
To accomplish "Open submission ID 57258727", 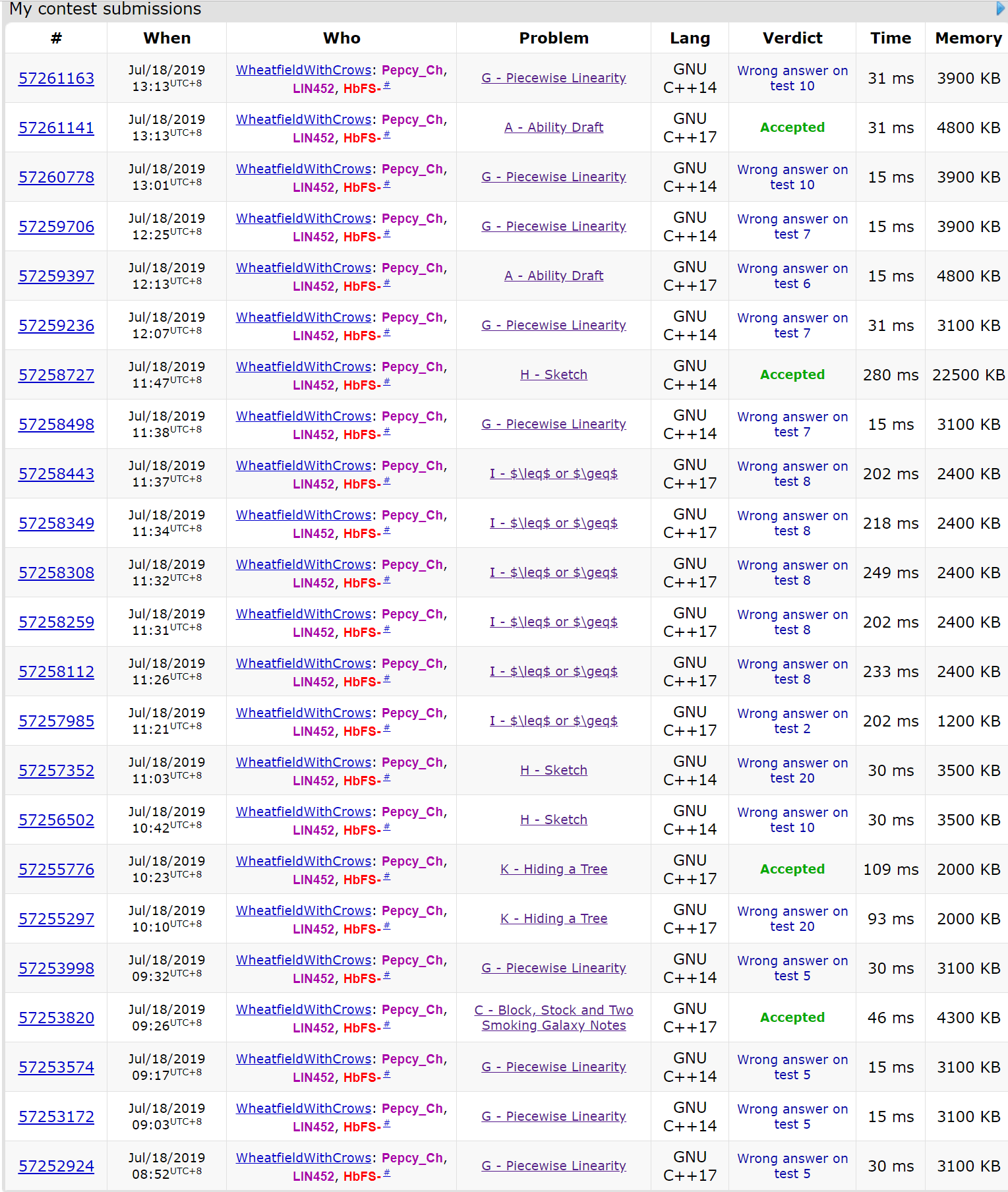I will point(56,375).
